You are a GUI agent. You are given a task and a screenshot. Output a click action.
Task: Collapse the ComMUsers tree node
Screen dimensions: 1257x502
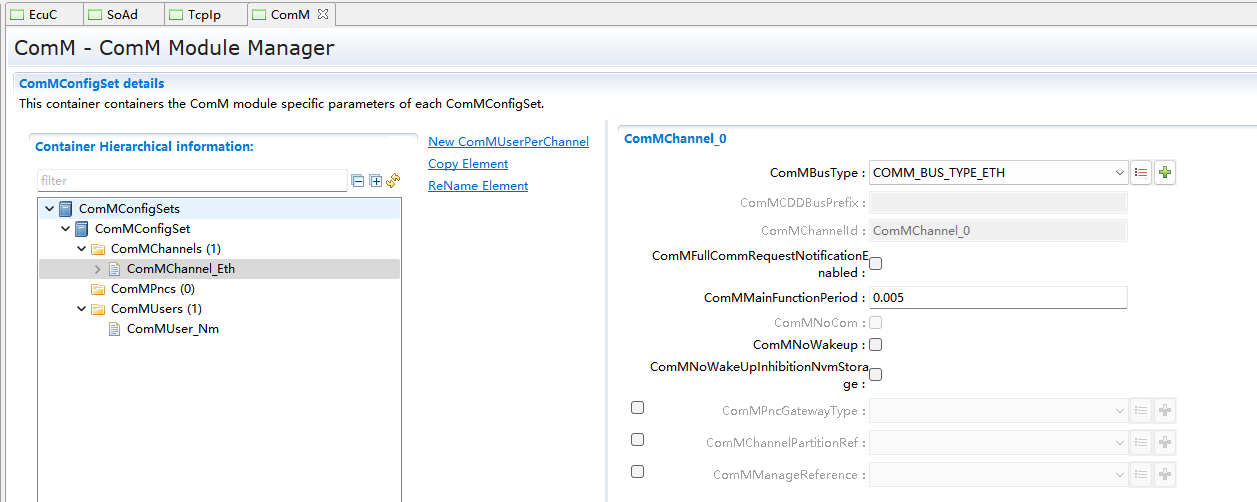click(x=81, y=309)
